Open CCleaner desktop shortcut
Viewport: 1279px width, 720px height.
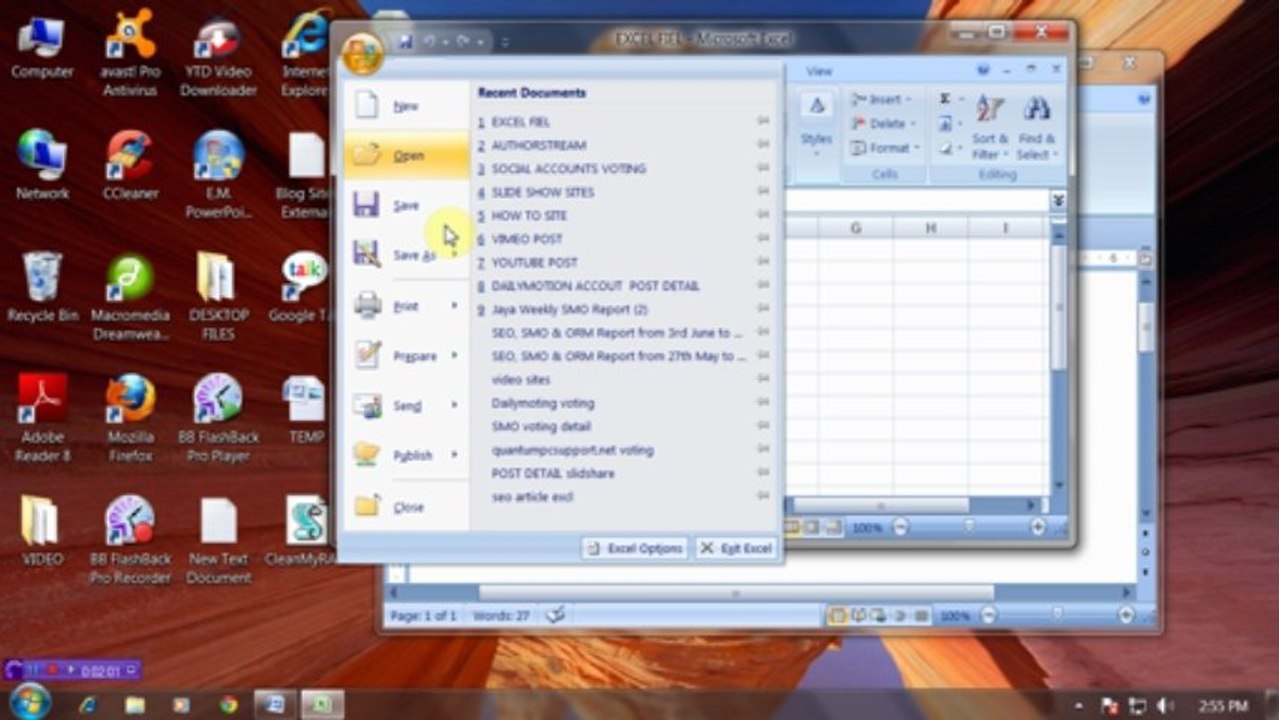131,168
